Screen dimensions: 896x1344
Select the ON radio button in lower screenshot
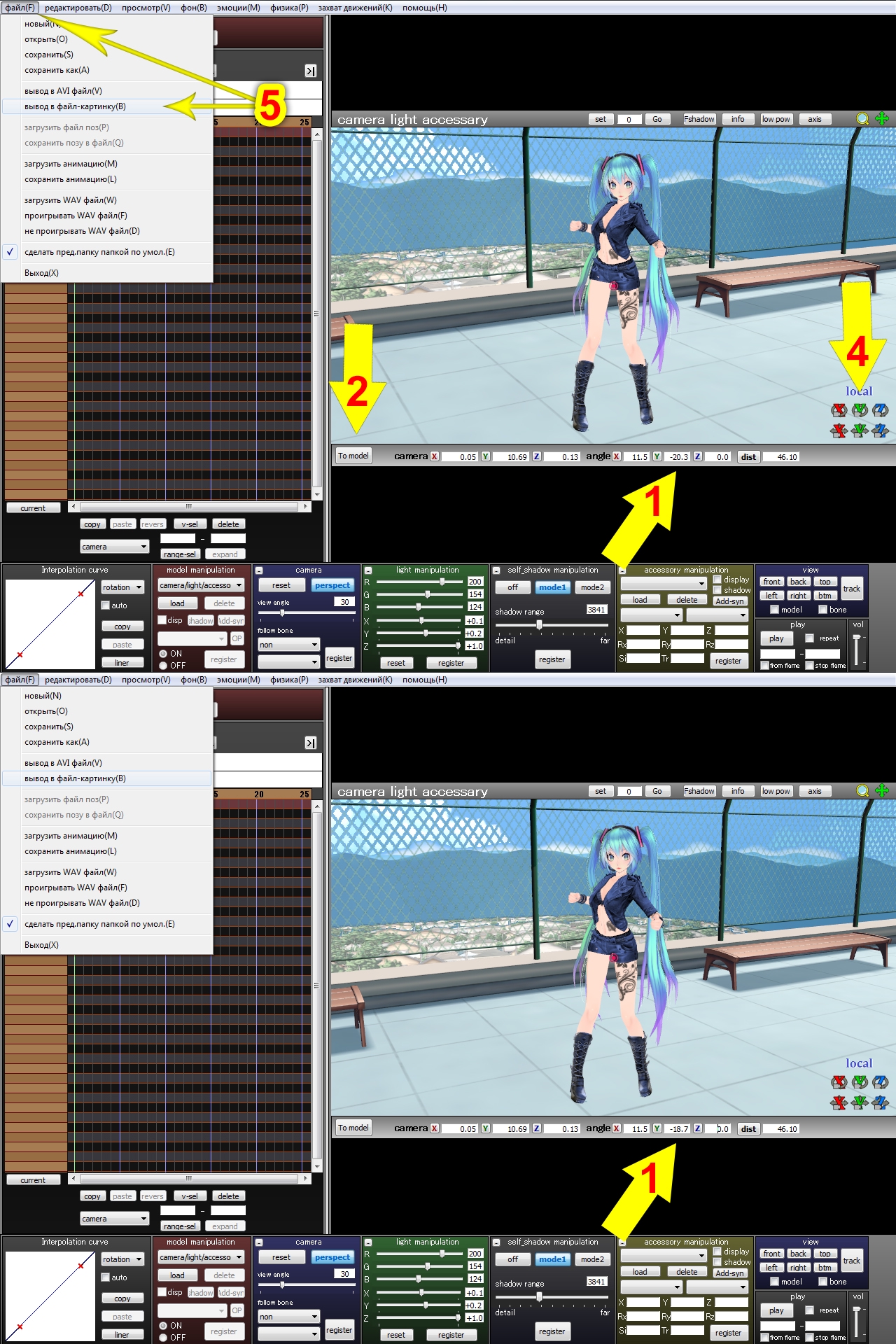(163, 1326)
